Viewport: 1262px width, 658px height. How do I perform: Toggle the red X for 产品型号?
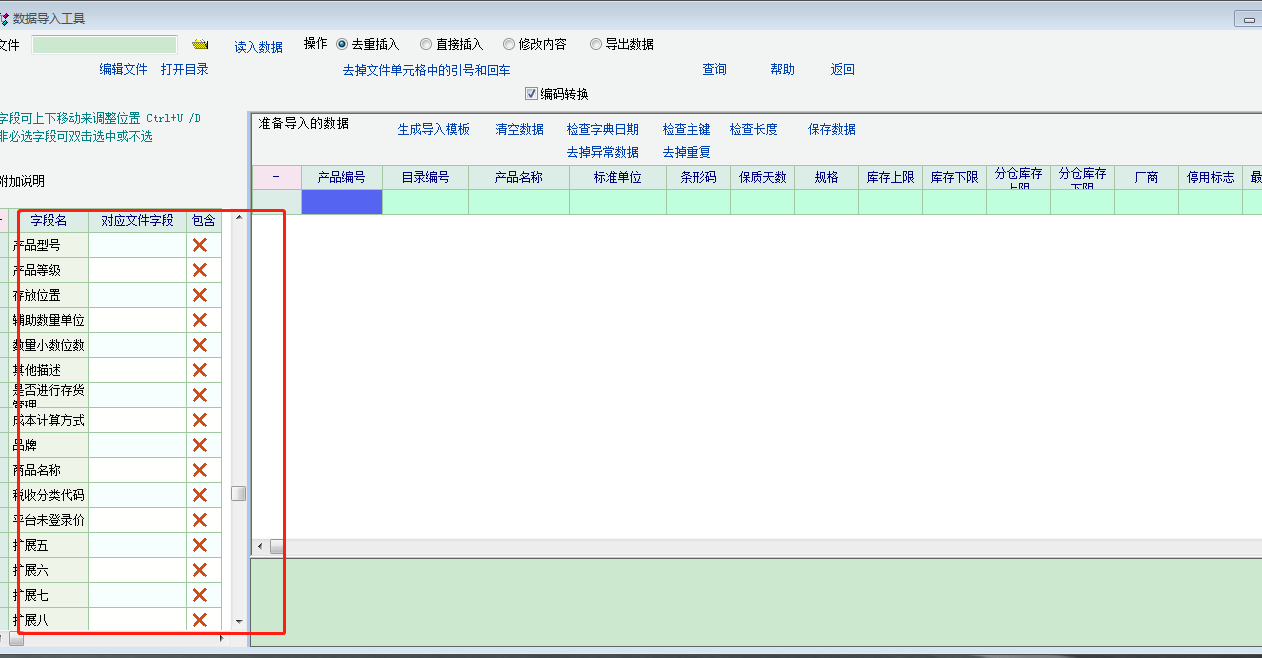[x=200, y=245]
